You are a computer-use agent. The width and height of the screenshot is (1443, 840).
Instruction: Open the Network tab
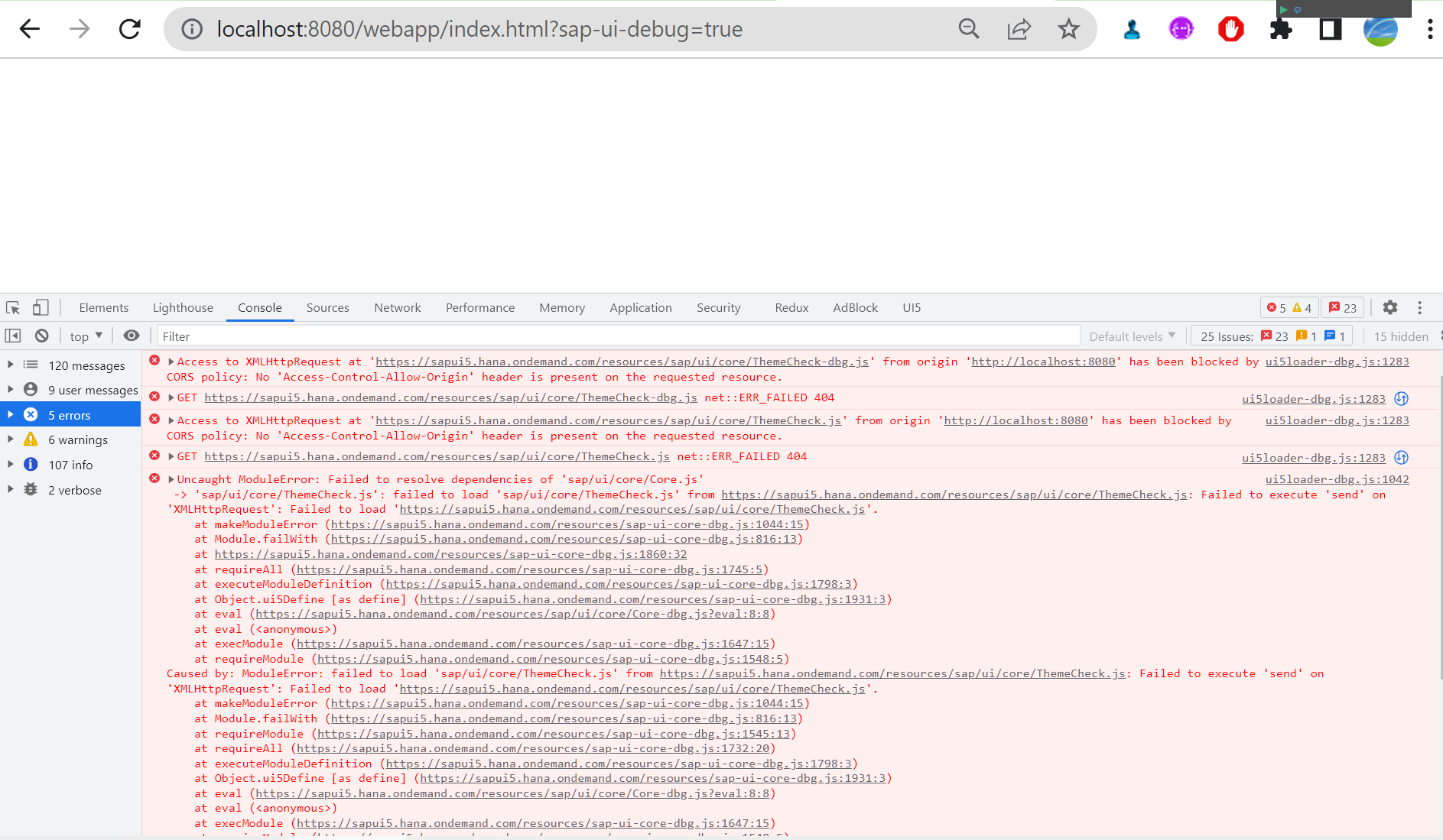[x=398, y=307]
